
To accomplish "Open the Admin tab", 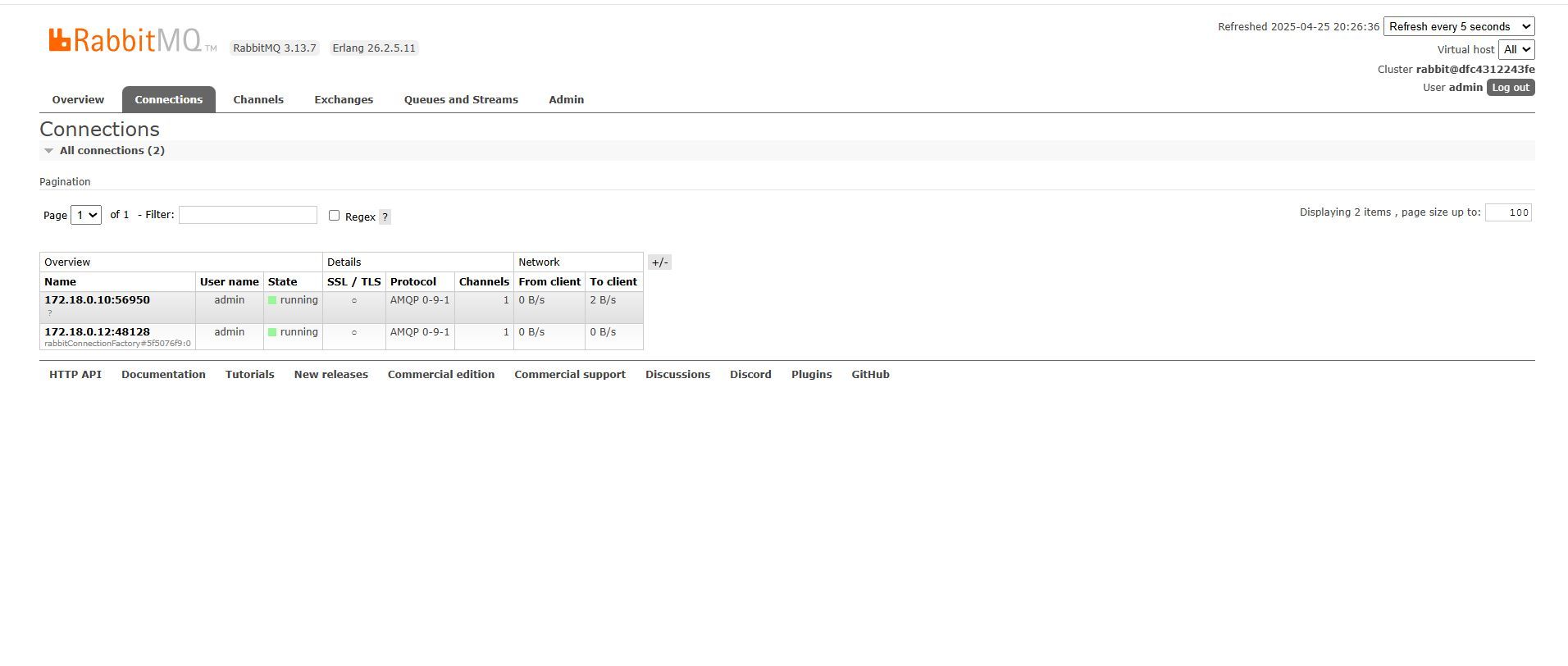I will (567, 99).
